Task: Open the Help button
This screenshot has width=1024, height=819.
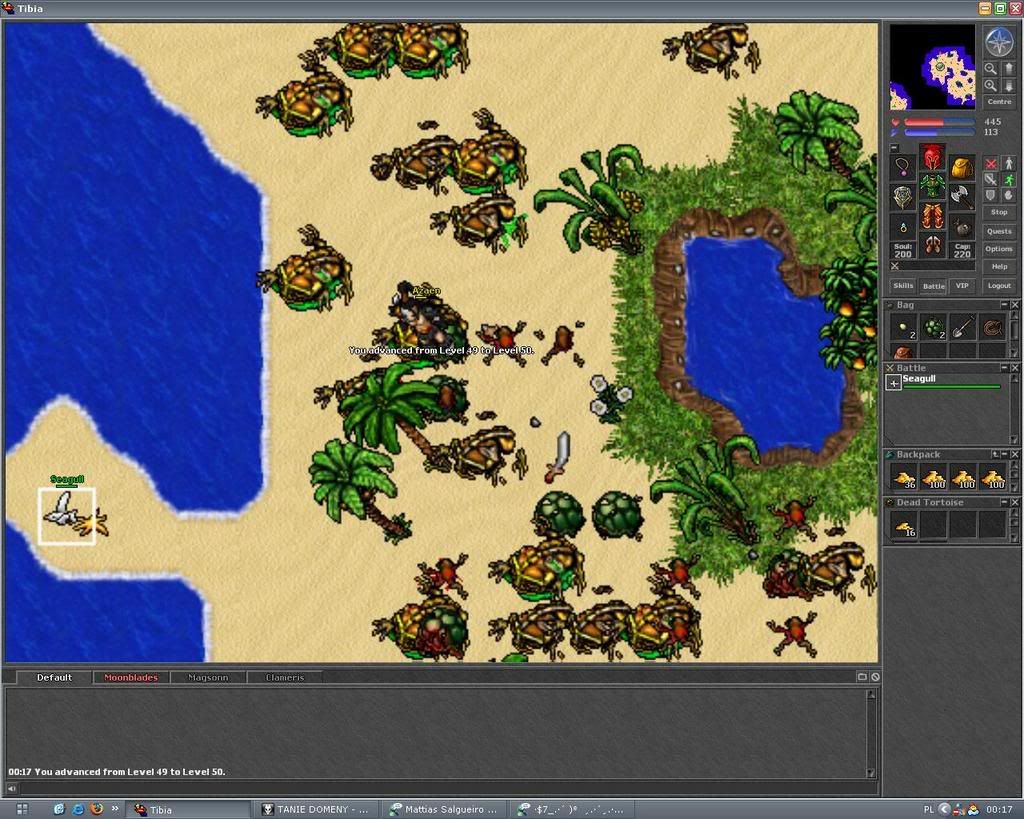Action: click(999, 266)
